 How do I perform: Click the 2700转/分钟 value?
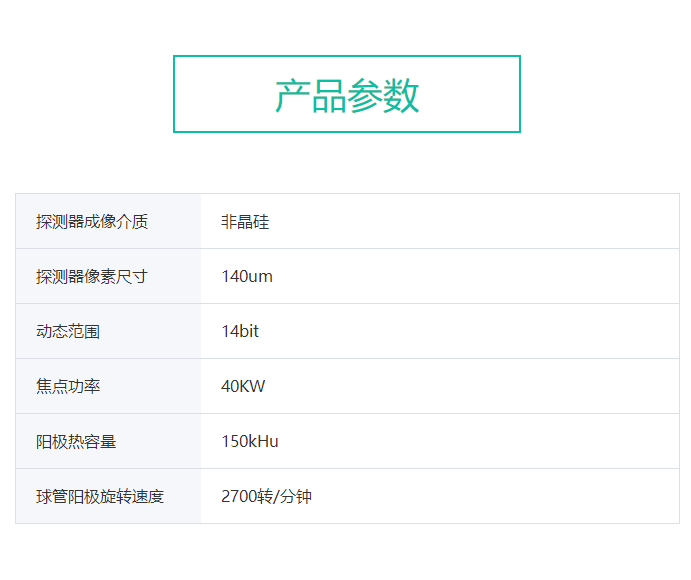(x=266, y=496)
